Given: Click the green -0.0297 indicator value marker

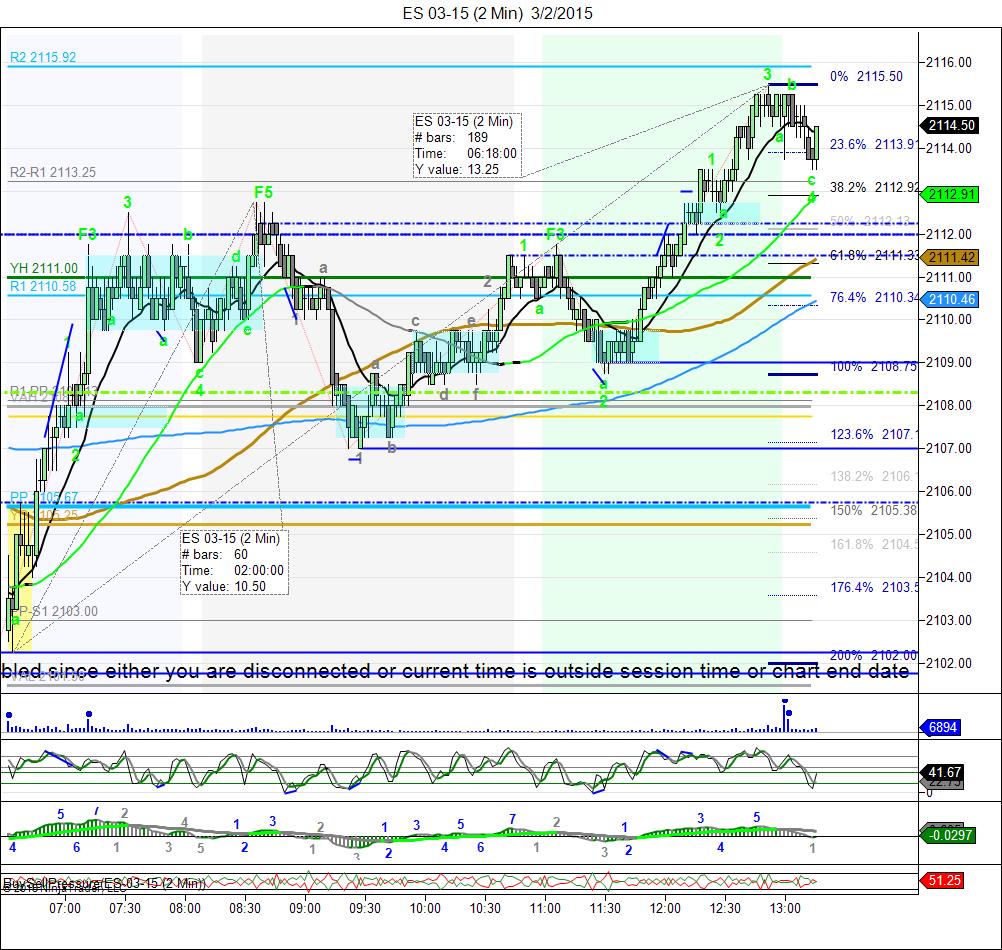Looking at the screenshot, I should pyautogui.click(x=949, y=835).
